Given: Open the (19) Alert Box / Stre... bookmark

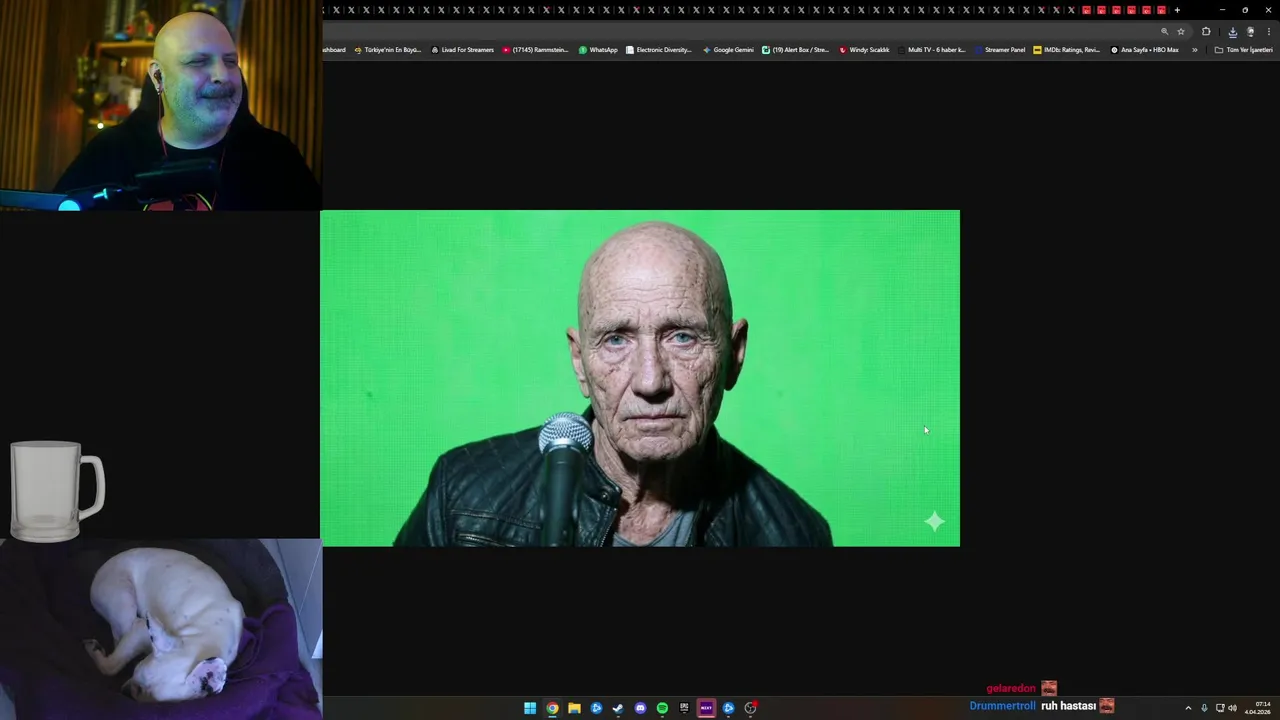Looking at the screenshot, I should (x=795, y=50).
